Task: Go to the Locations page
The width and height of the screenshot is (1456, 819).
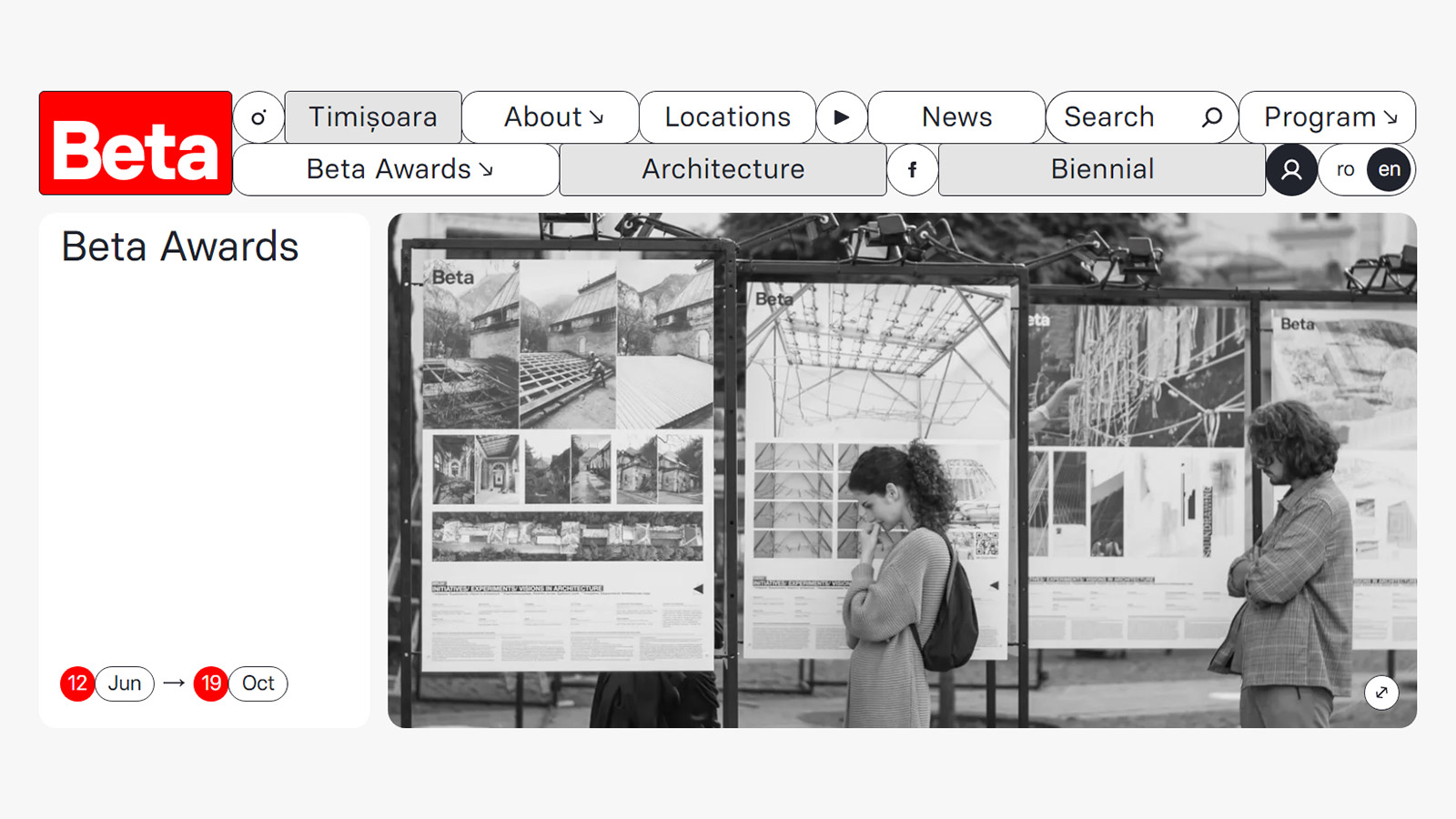Action: click(727, 117)
